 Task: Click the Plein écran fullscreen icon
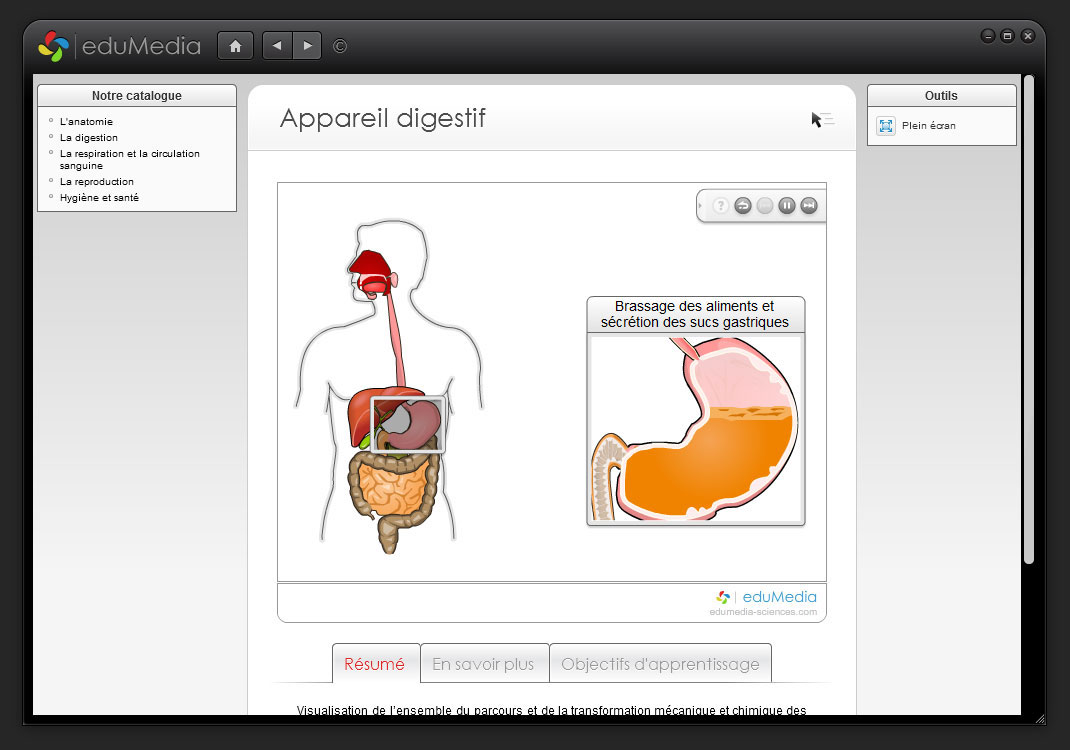pyautogui.click(x=886, y=126)
